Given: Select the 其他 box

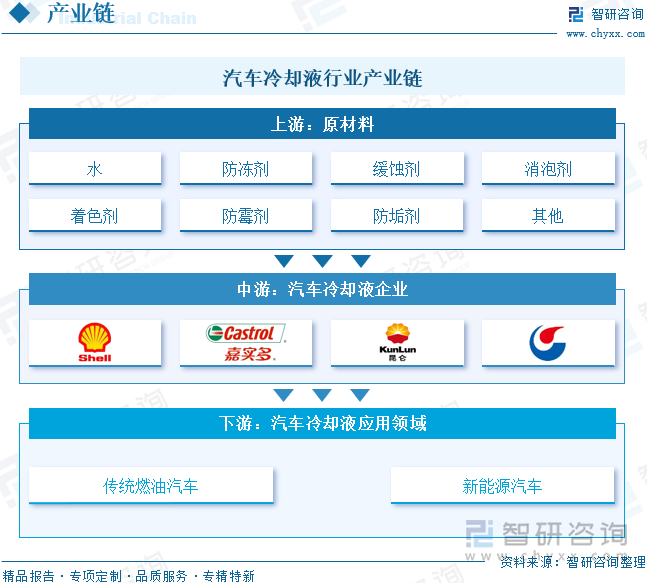Looking at the screenshot, I should coord(548,215).
